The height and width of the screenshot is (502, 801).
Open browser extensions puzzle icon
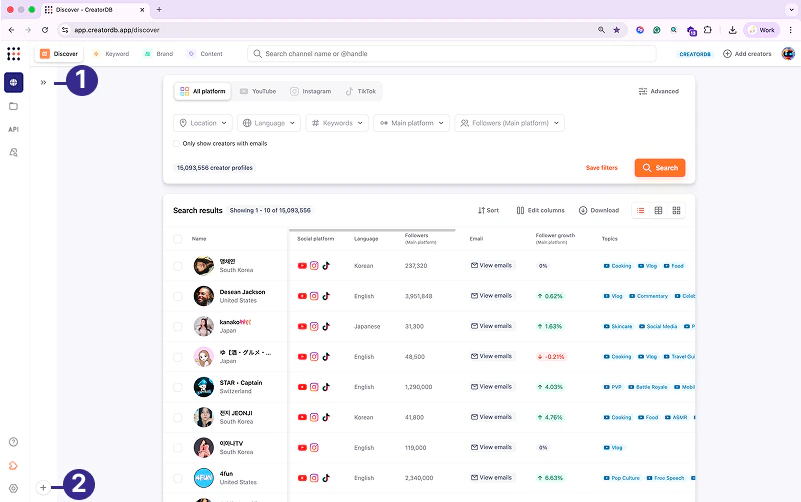click(708, 30)
